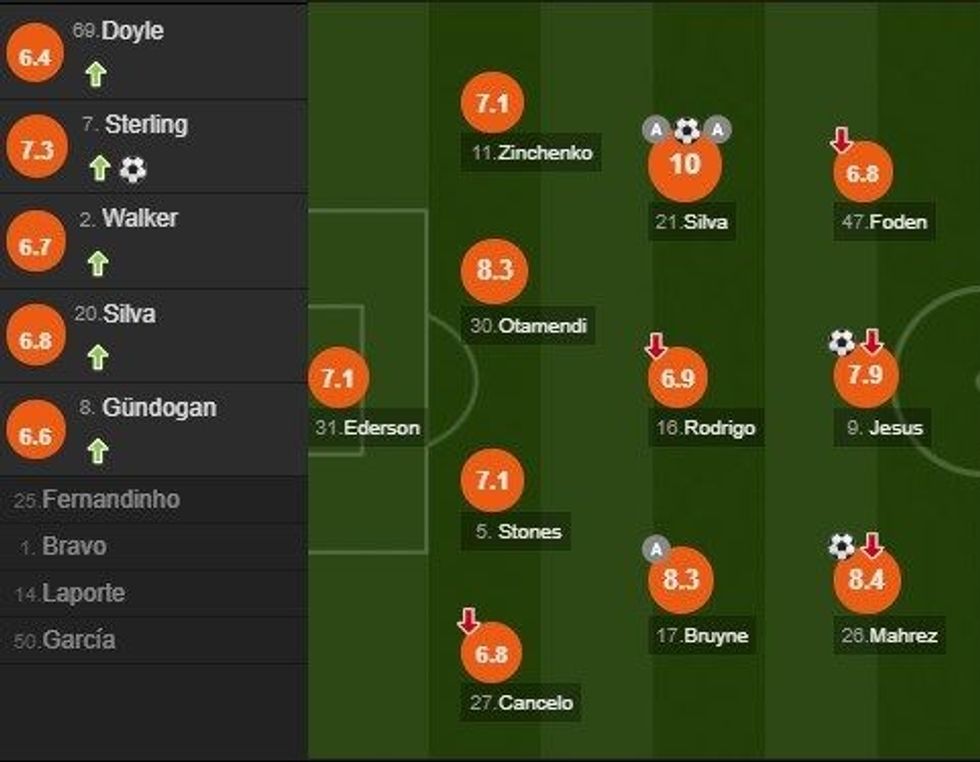Click the goal ball icon above Mahrez
The width and height of the screenshot is (980, 762).
coord(842,546)
